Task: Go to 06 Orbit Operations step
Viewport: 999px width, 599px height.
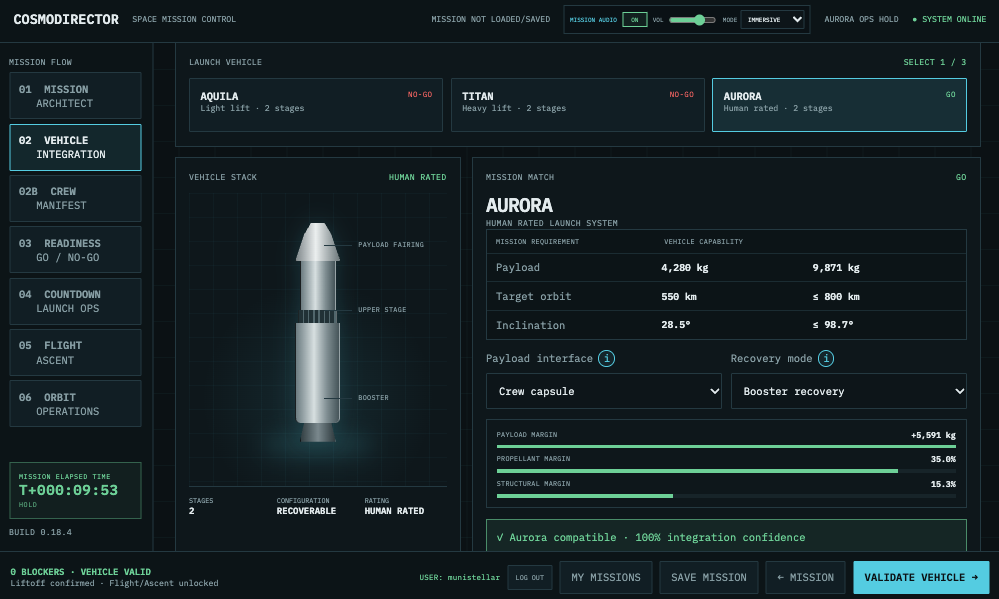Action: click(x=75, y=404)
